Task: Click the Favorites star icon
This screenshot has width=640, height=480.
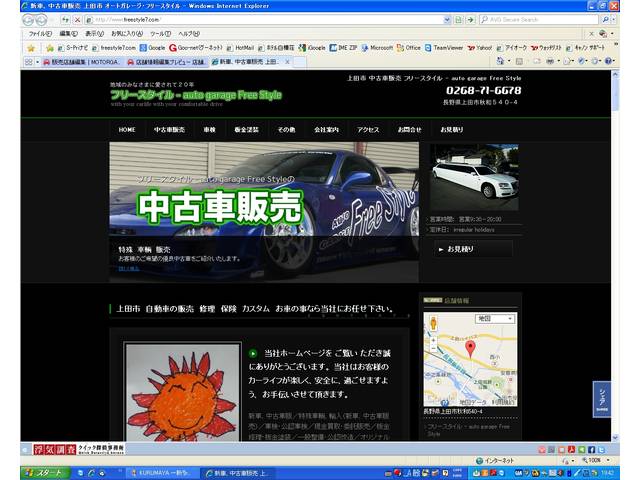Action: pos(31,48)
